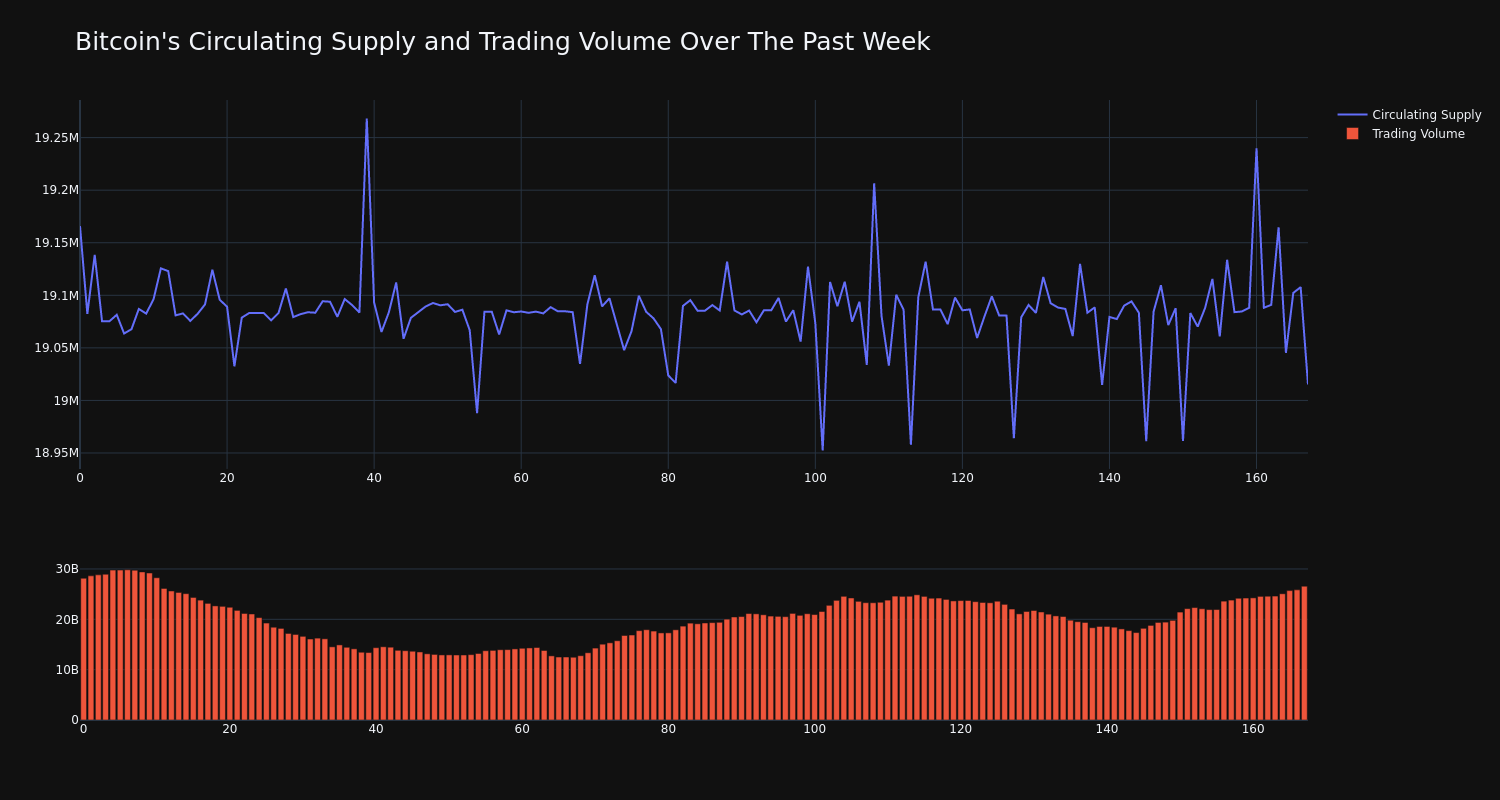
Task: Click the last trading volume bar
Action: (x=1304, y=653)
